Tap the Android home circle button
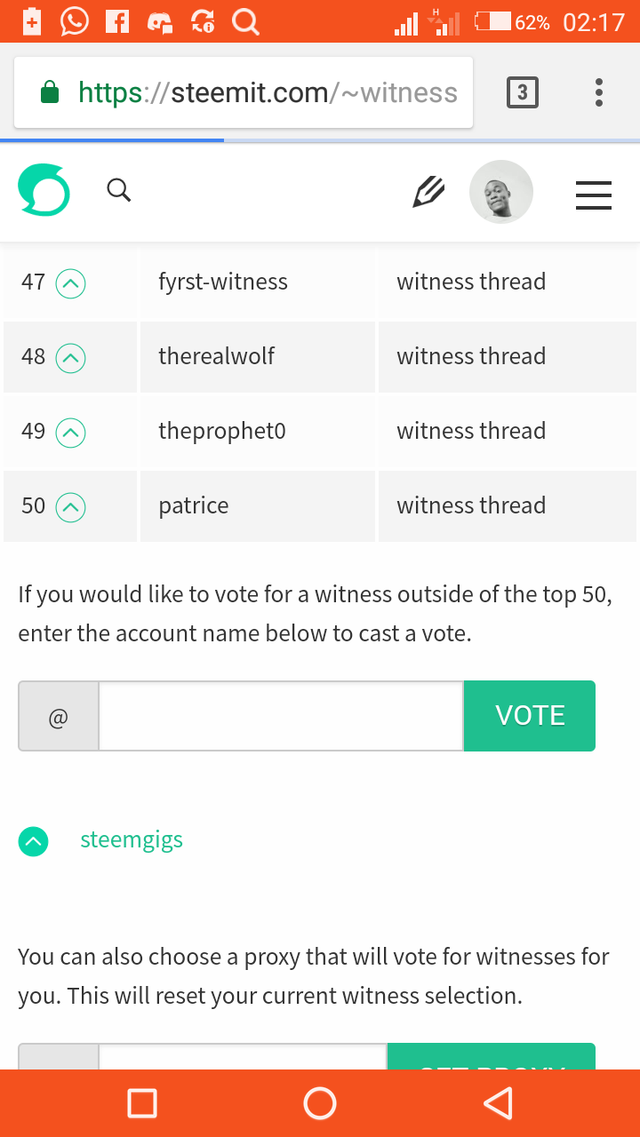 click(320, 1103)
